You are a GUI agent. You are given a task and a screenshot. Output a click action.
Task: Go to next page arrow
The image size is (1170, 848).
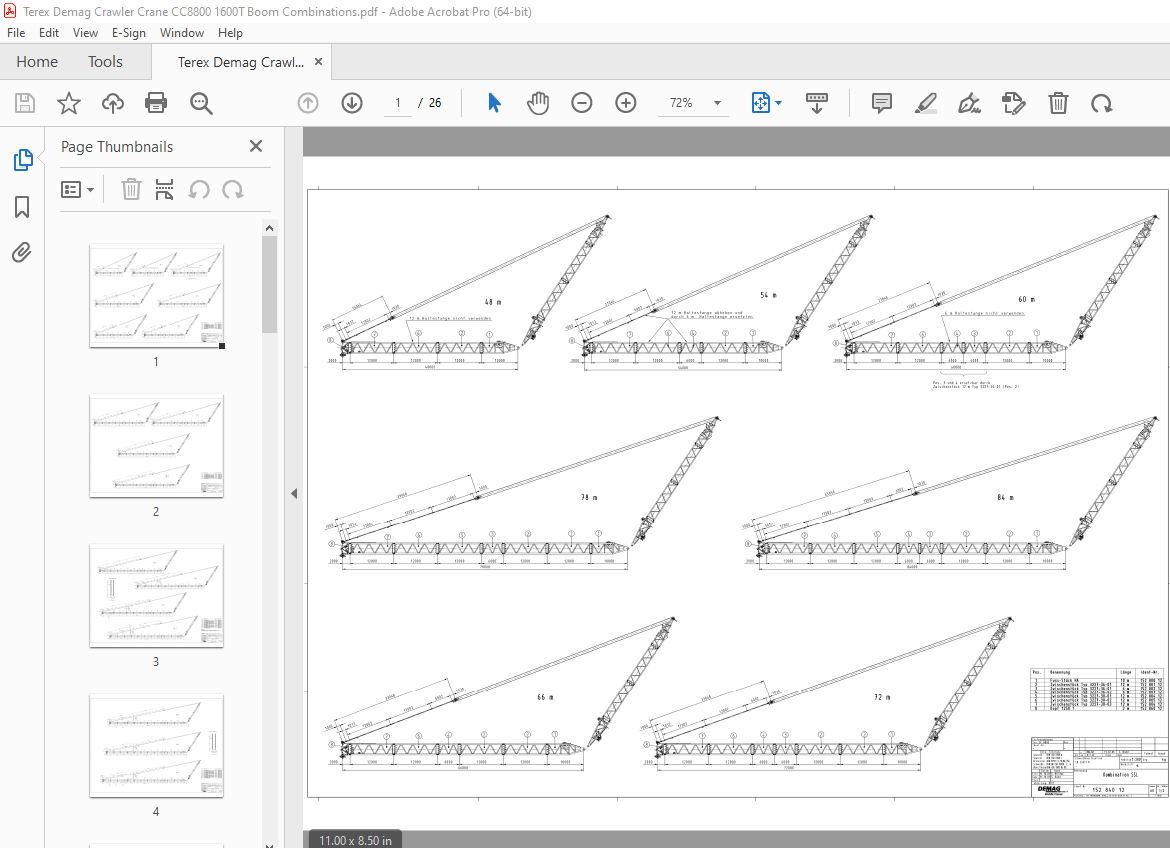point(352,103)
